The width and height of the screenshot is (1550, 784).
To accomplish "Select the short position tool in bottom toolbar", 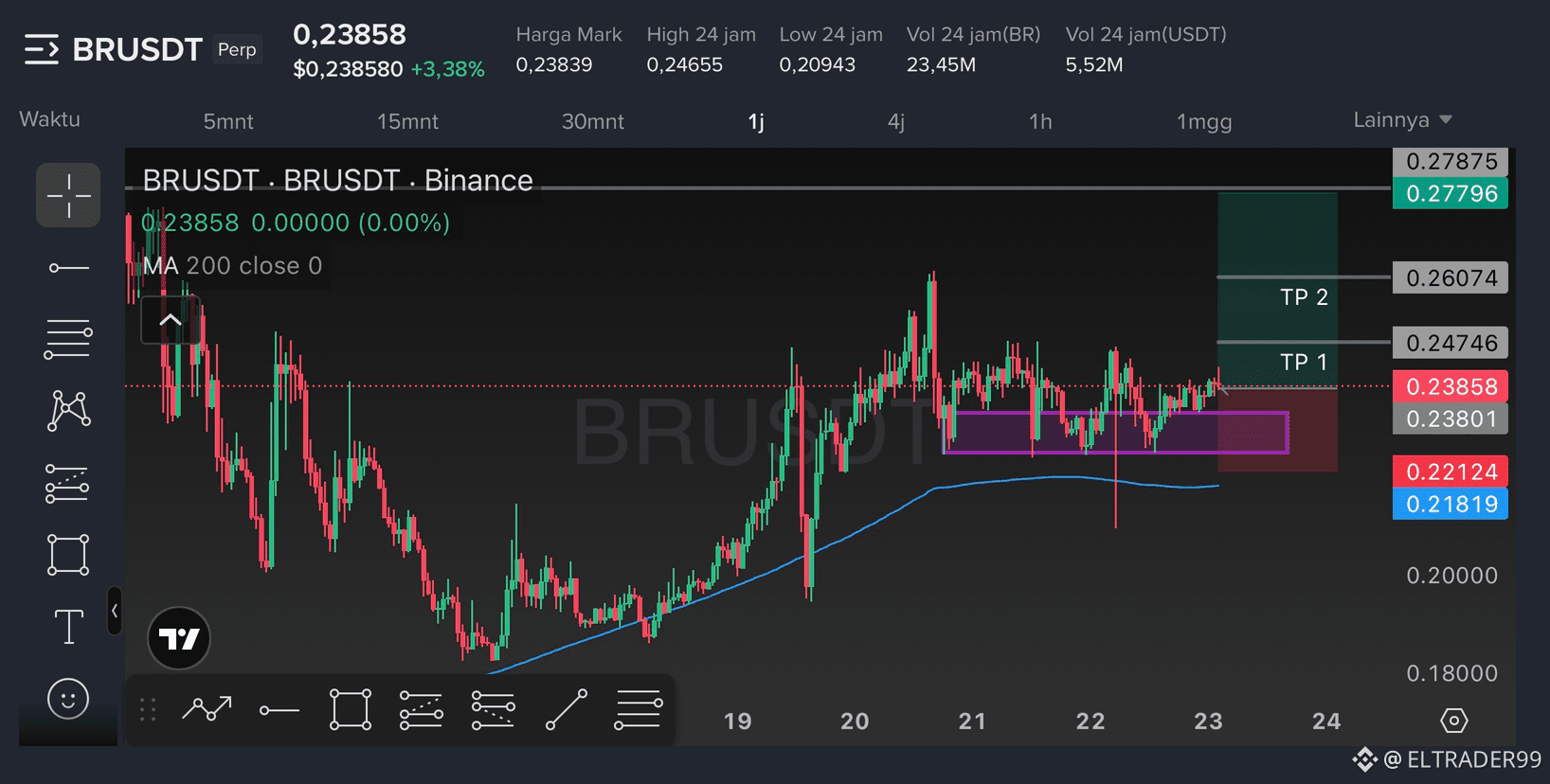I will coord(493,709).
